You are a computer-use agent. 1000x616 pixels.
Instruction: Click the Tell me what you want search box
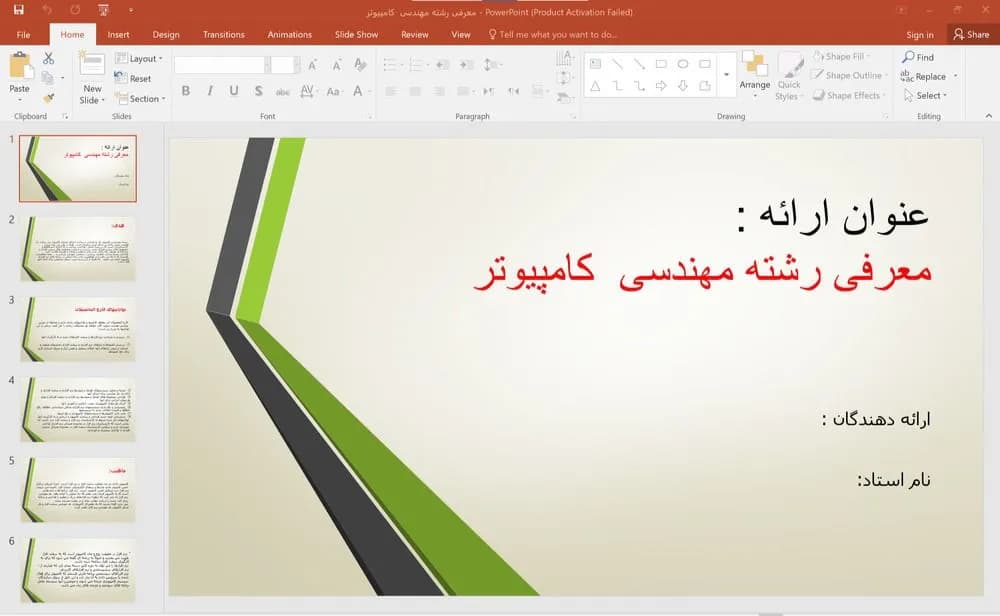pyautogui.click(x=553, y=34)
